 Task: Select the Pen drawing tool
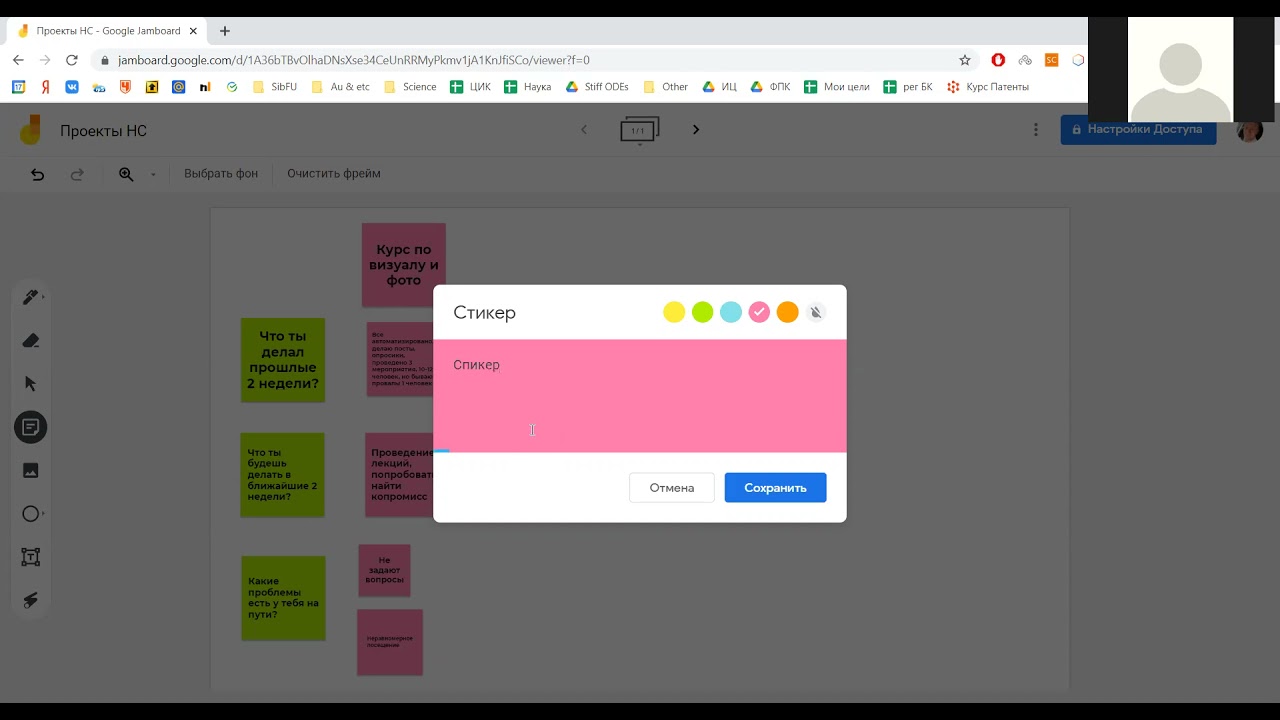tap(31, 297)
